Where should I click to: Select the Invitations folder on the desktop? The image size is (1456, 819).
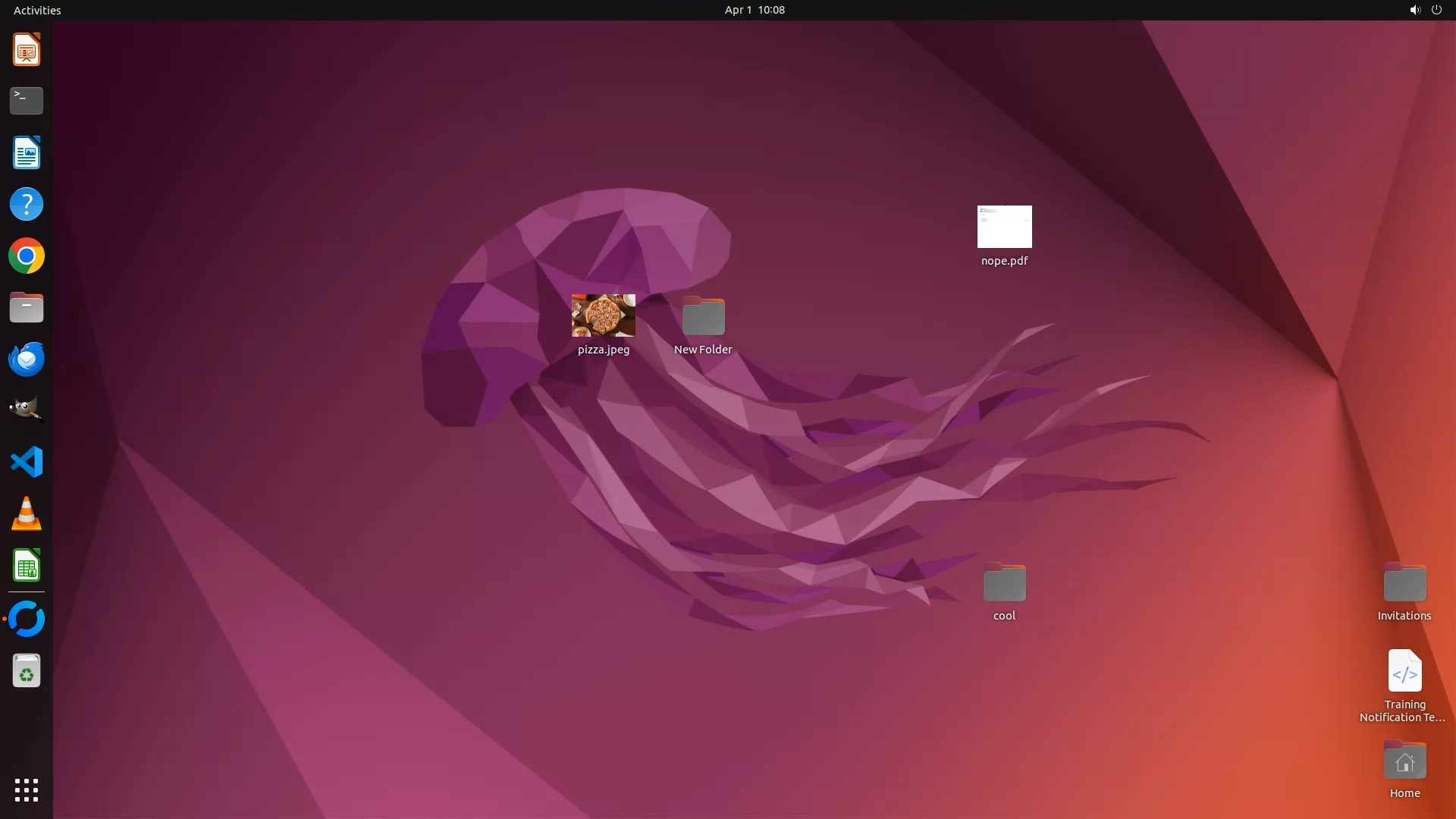pos(1404,584)
